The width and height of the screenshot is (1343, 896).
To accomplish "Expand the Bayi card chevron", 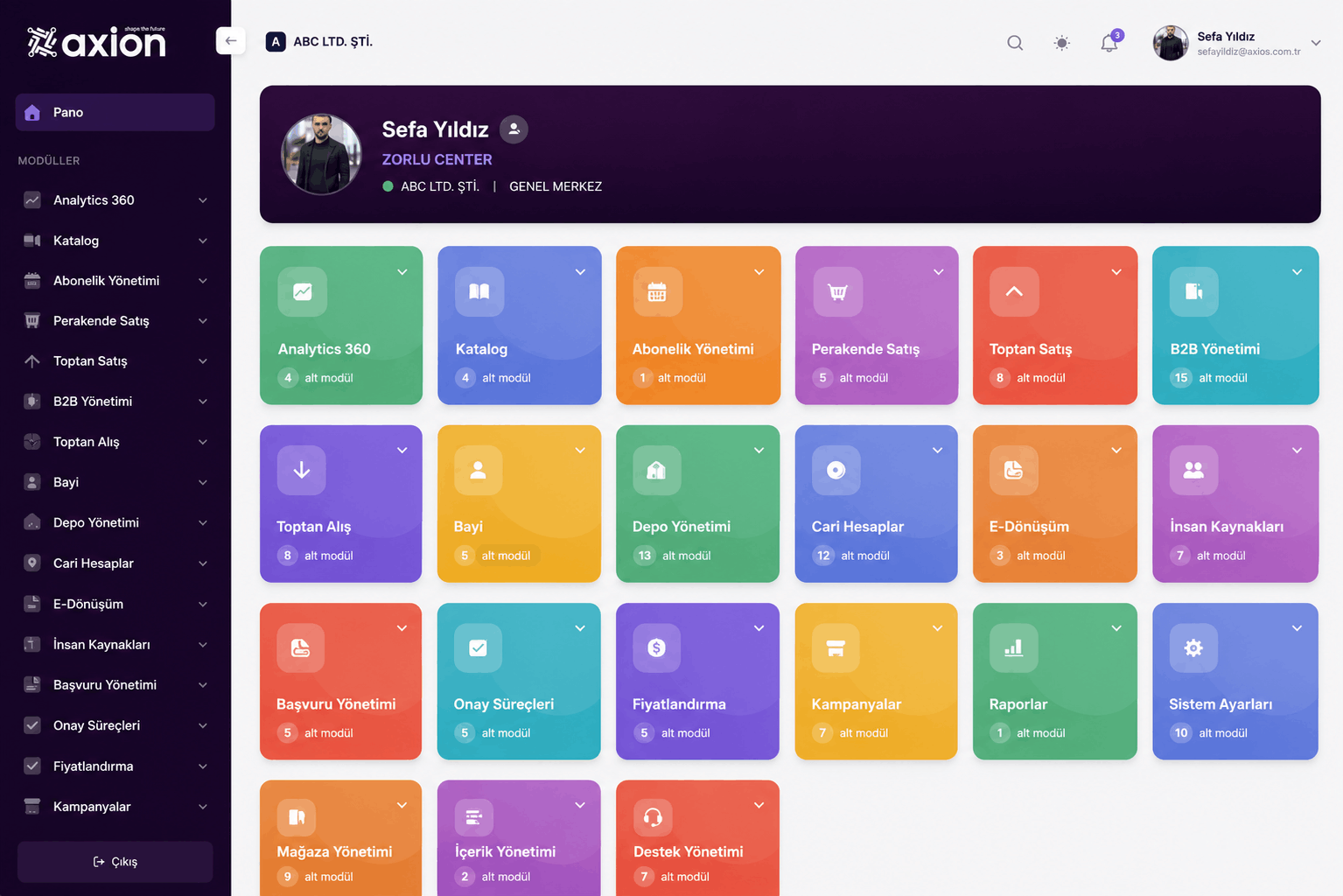I will [580, 451].
